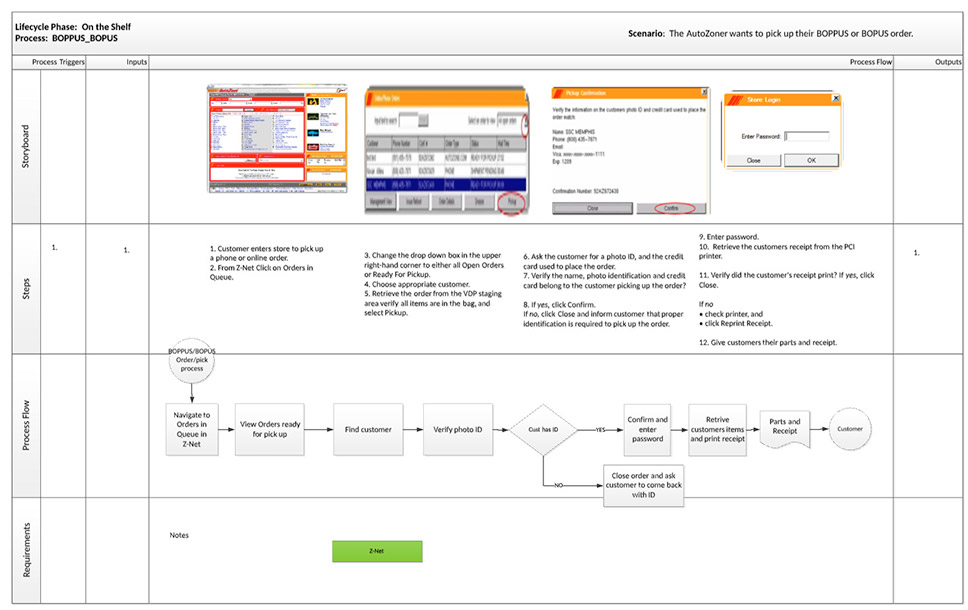Click the Close order and ask customer box
The image size is (968, 610).
(x=647, y=485)
